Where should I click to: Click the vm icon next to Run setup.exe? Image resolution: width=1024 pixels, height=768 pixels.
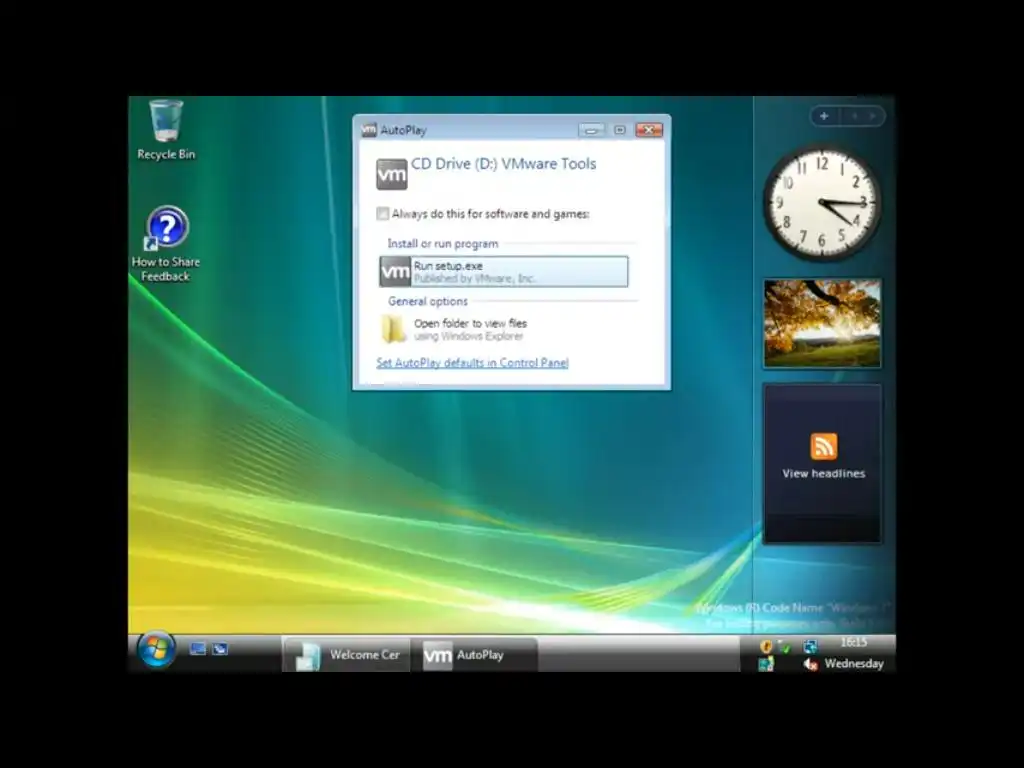pos(395,272)
